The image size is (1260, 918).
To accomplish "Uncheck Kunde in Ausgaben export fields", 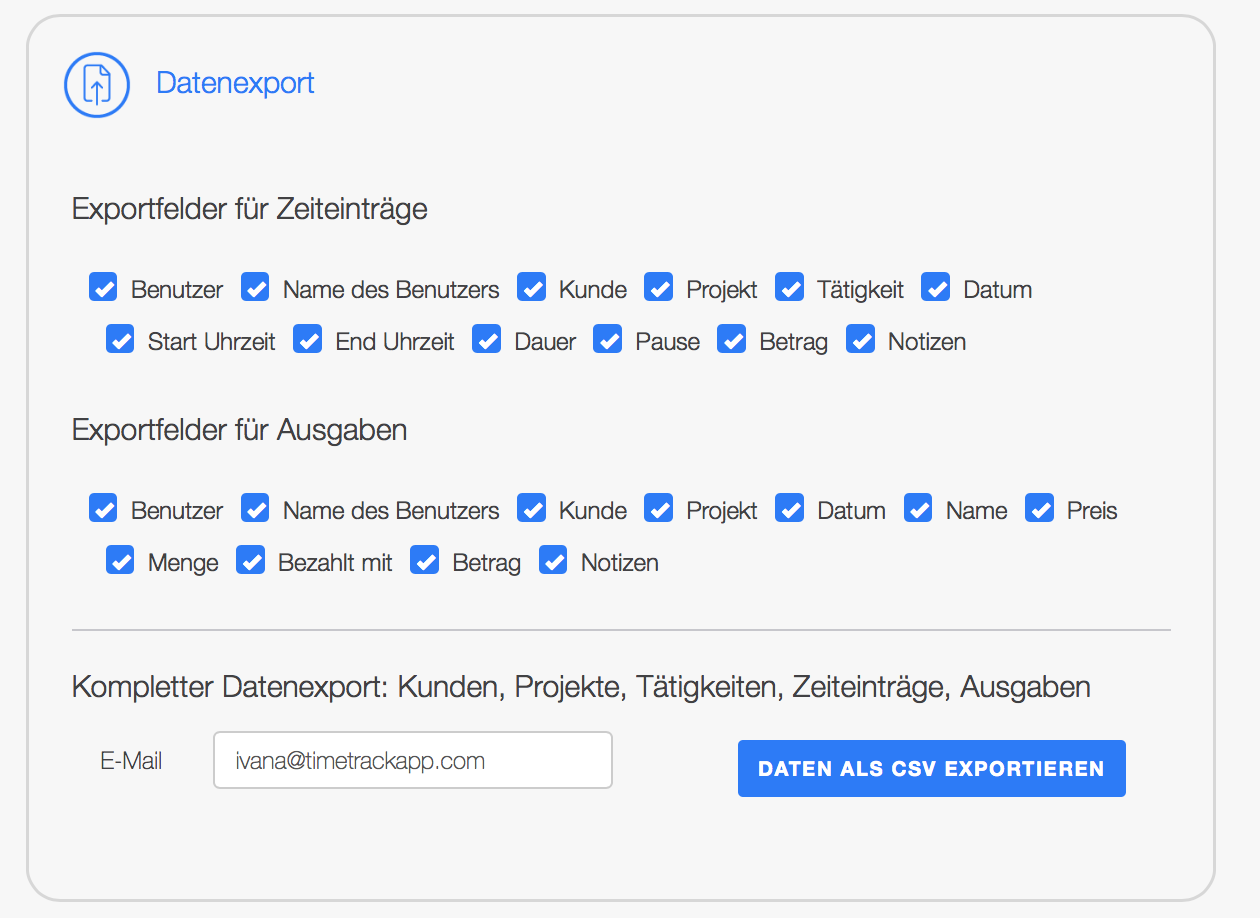I will tap(532, 508).
